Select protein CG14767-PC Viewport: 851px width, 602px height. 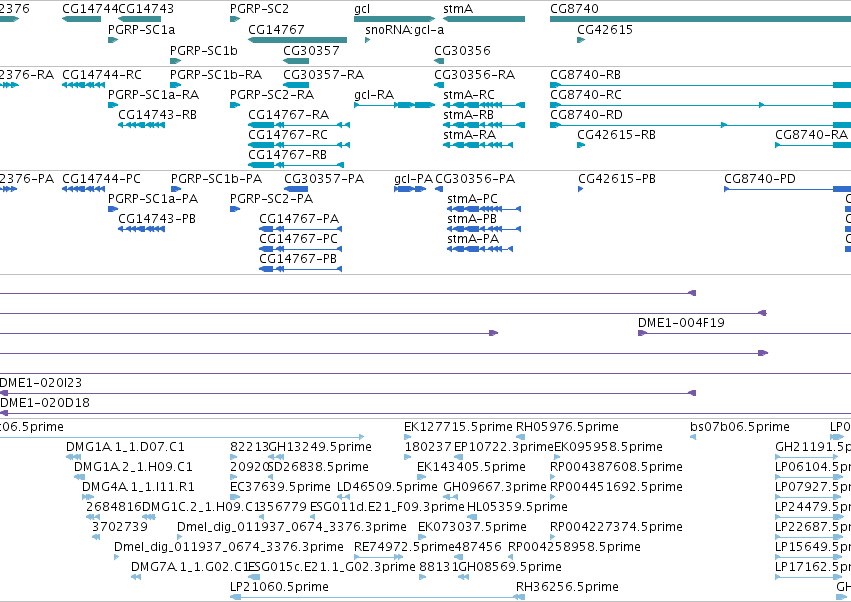[x=301, y=249]
